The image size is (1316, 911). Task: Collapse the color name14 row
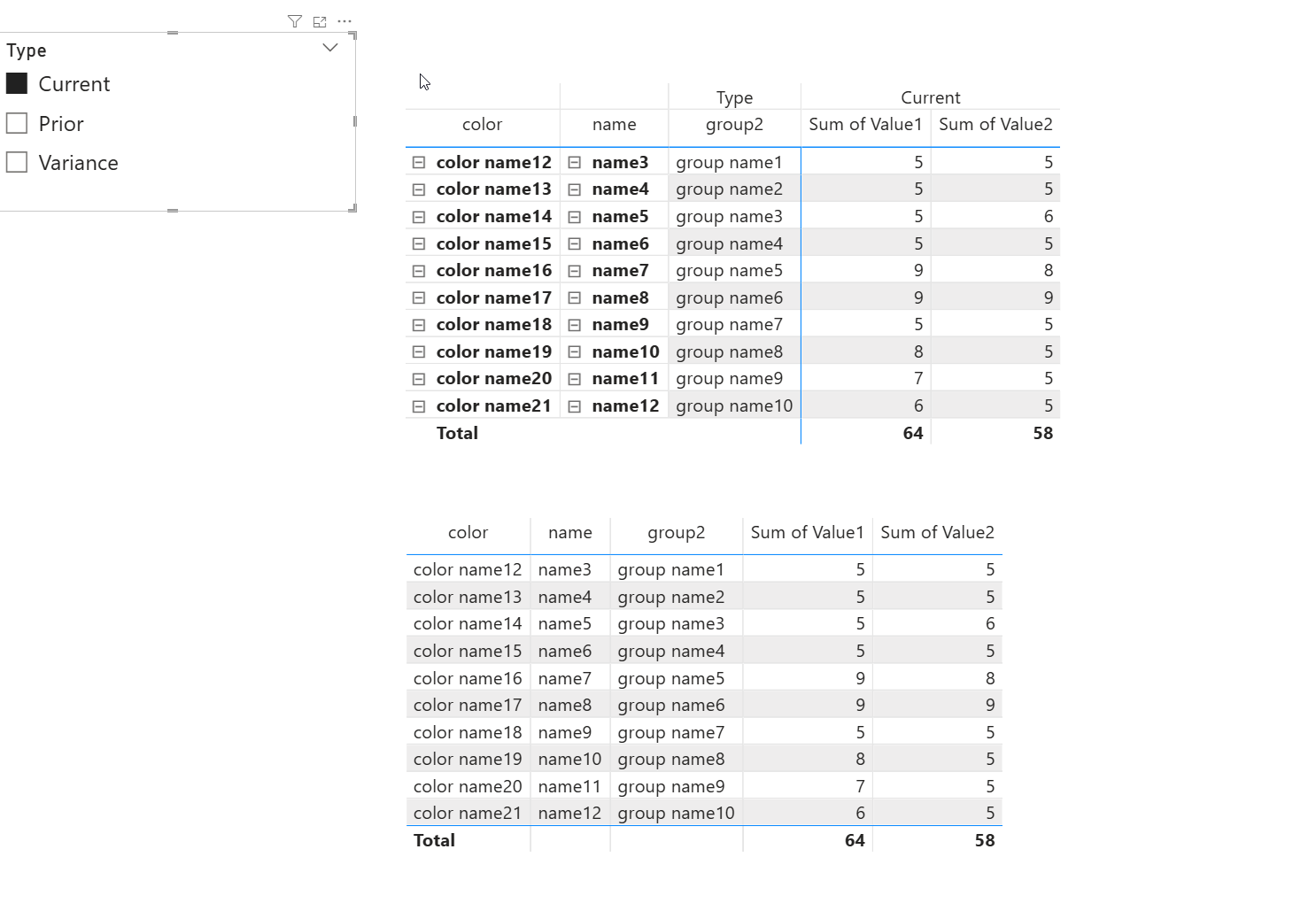point(419,217)
